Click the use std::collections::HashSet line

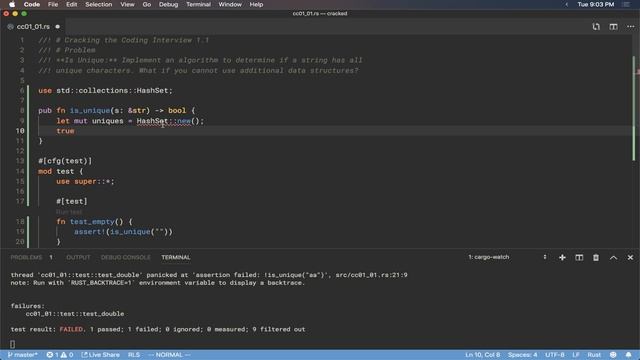point(105,91)
